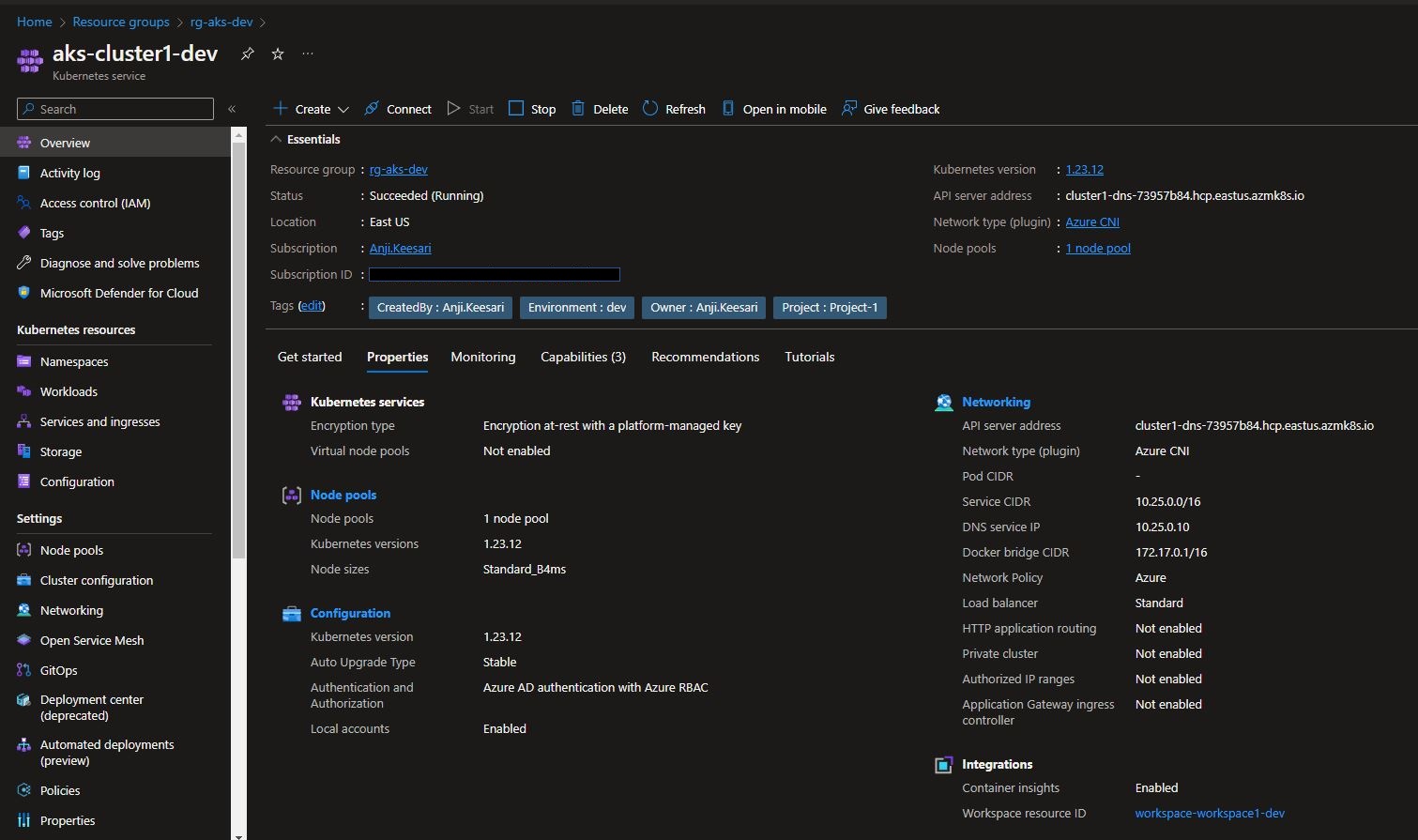The height and width of the screenshot is (840, 1418).
Task: Click the Owner : Anji.Keesari tag
Action: coord(704,308)
